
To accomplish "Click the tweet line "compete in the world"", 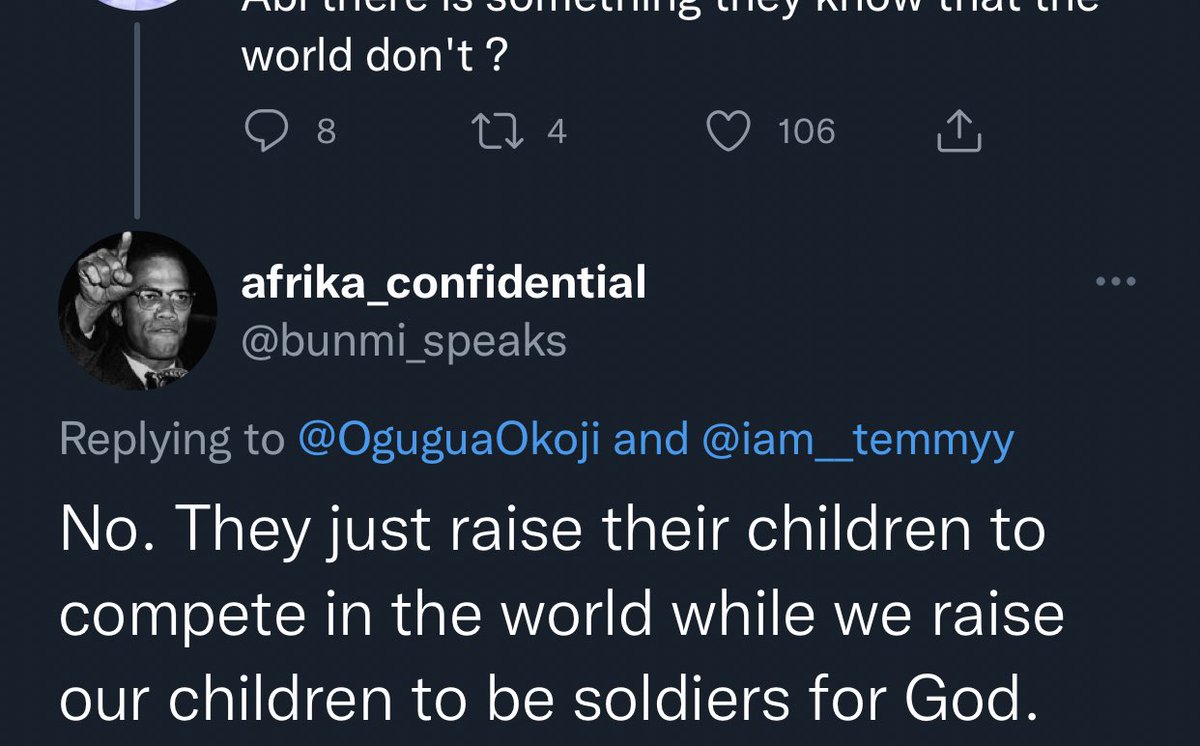I will [562, 615].
